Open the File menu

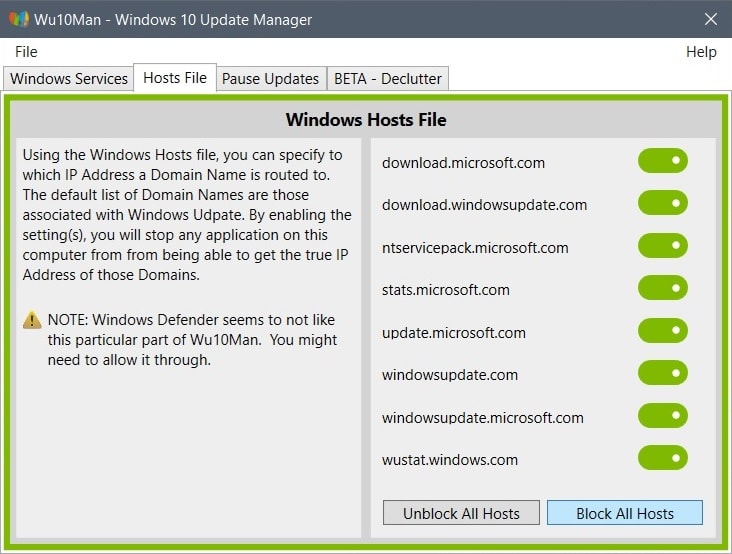pyautogui.click(x=26, y=52)
